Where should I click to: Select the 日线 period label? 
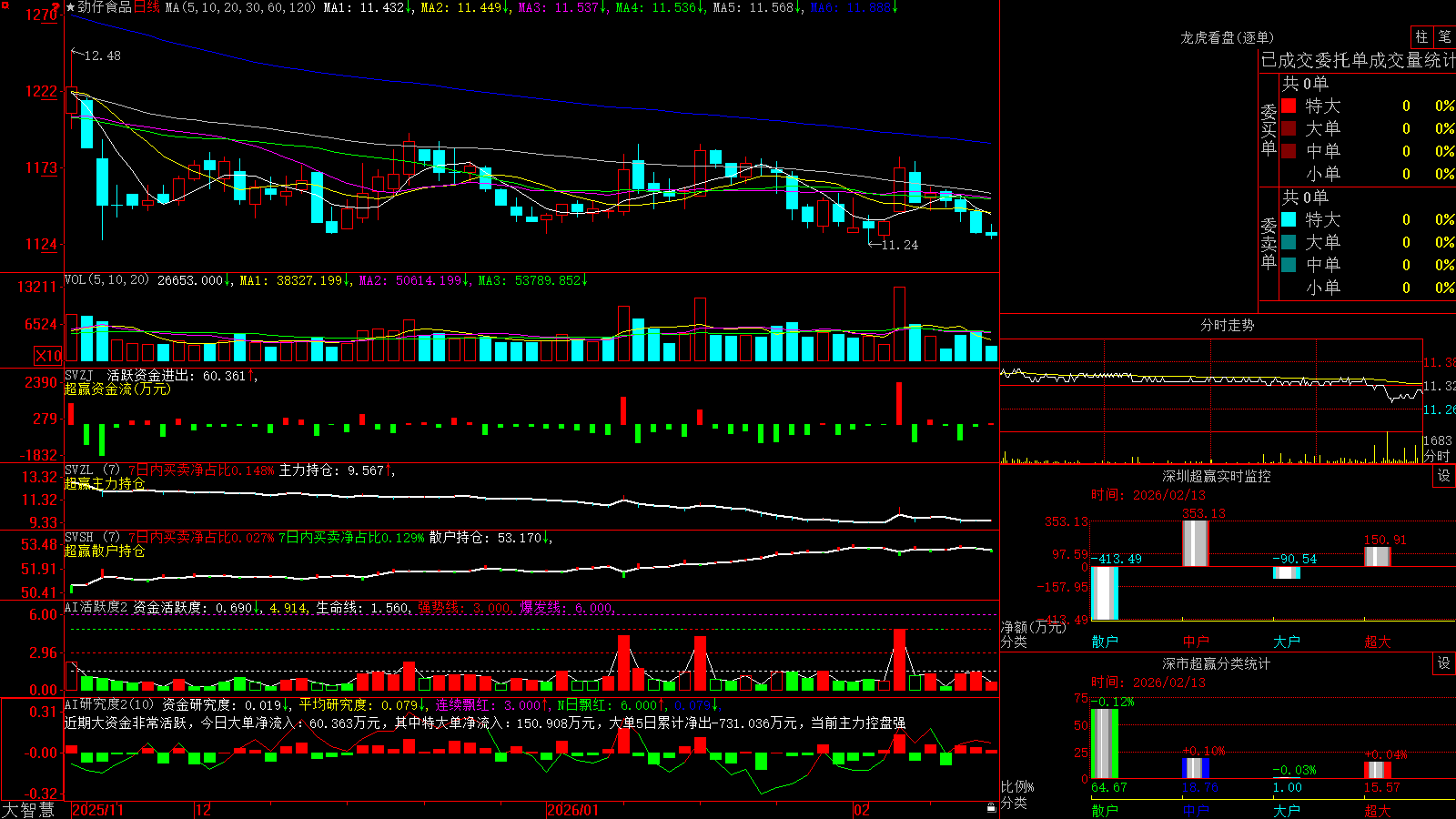coord(147,7)
